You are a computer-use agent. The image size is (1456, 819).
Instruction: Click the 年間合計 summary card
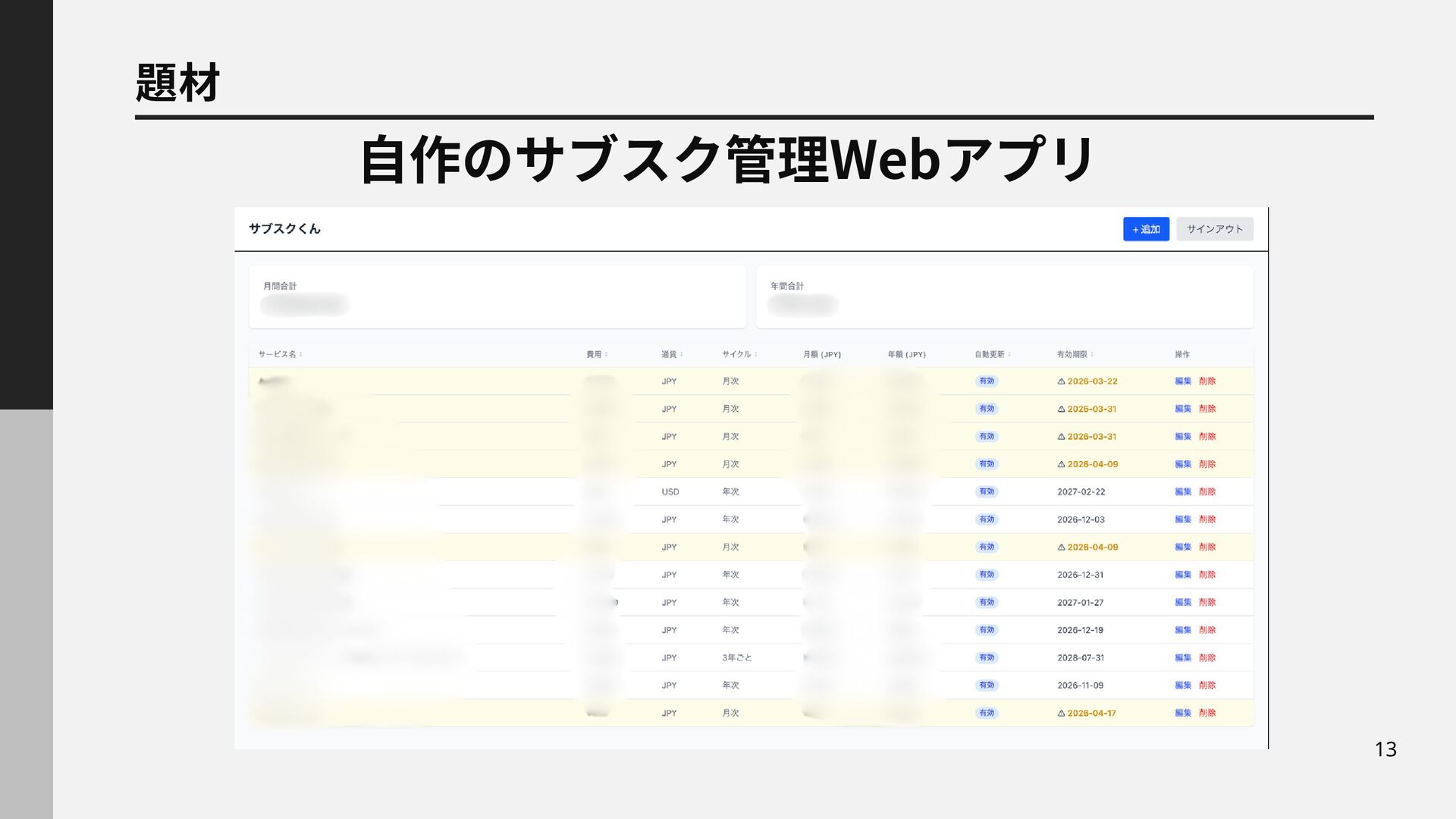point(1004,297)
